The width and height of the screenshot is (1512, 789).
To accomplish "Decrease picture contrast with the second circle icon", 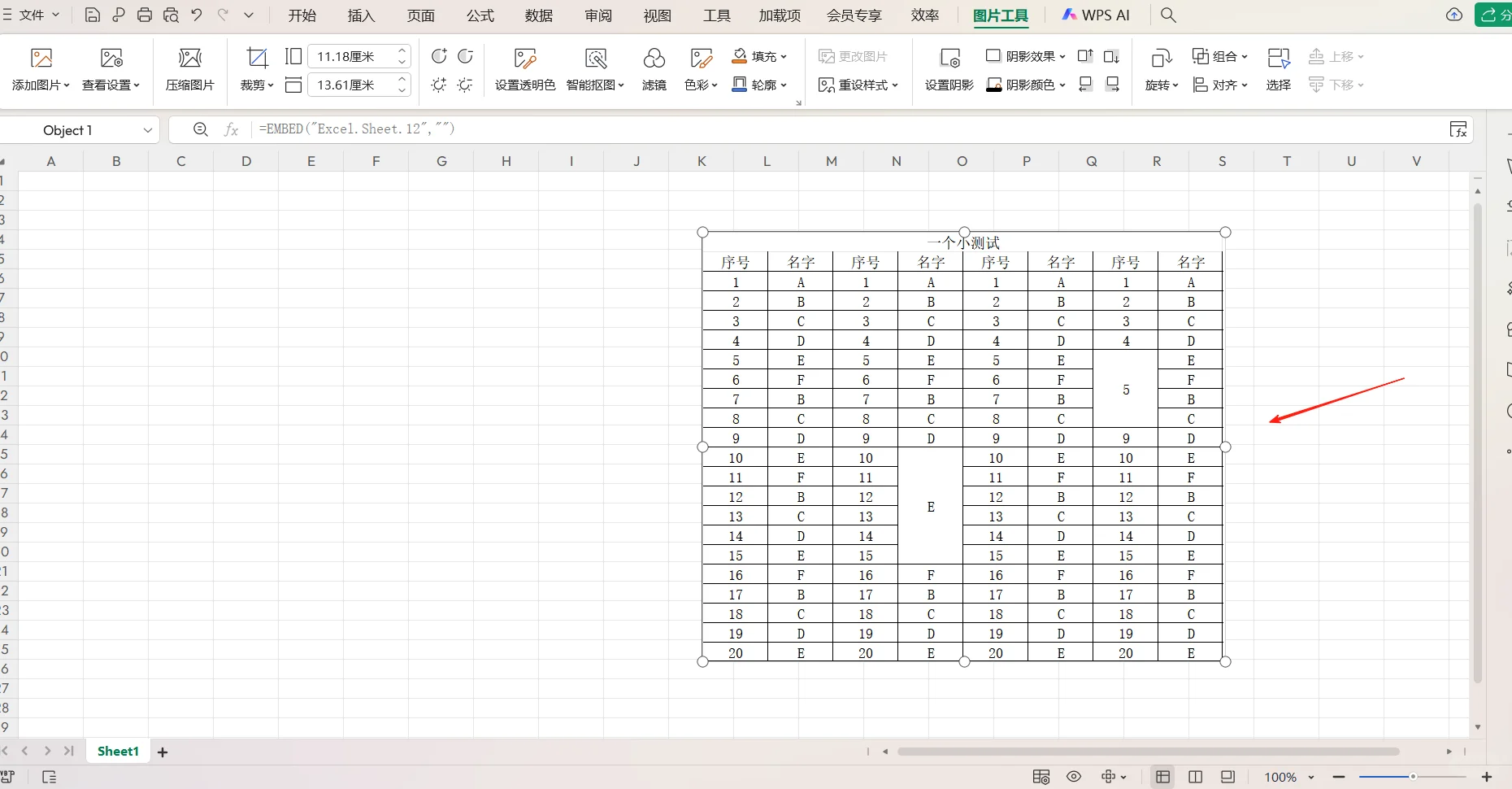I will click(x=465, y=56).
